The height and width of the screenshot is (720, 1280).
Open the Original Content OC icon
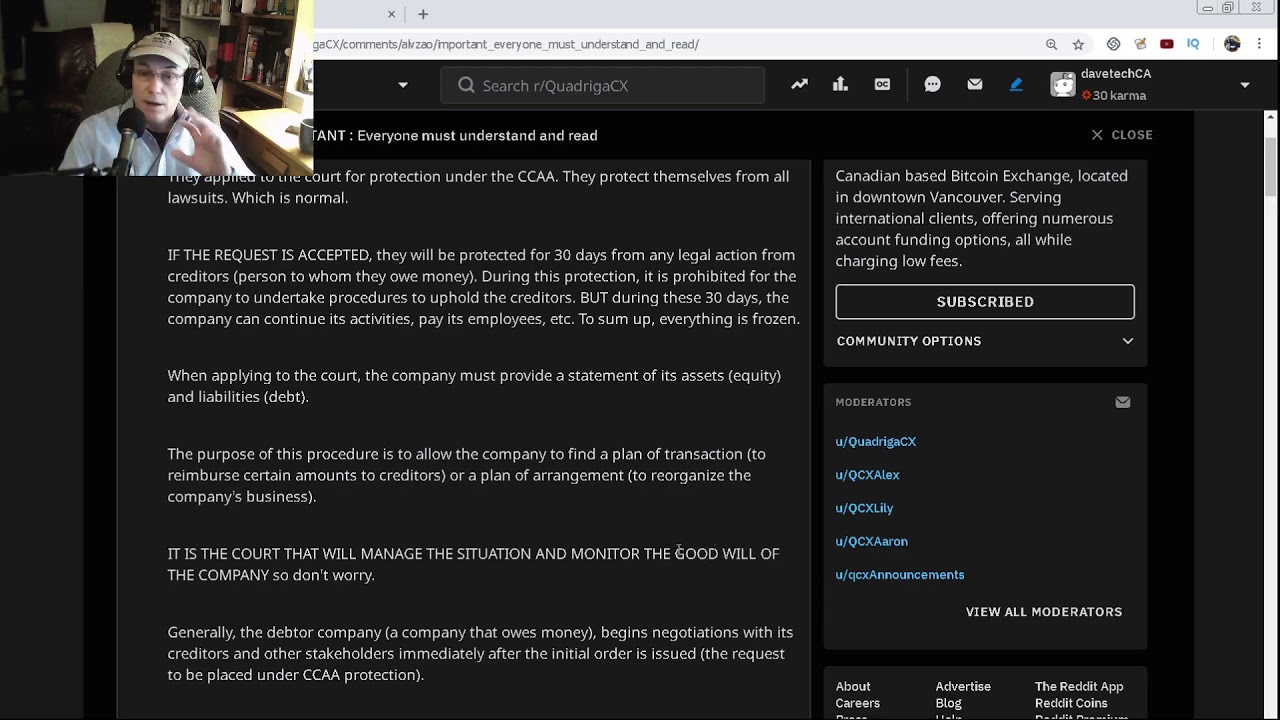click(882, 85)
